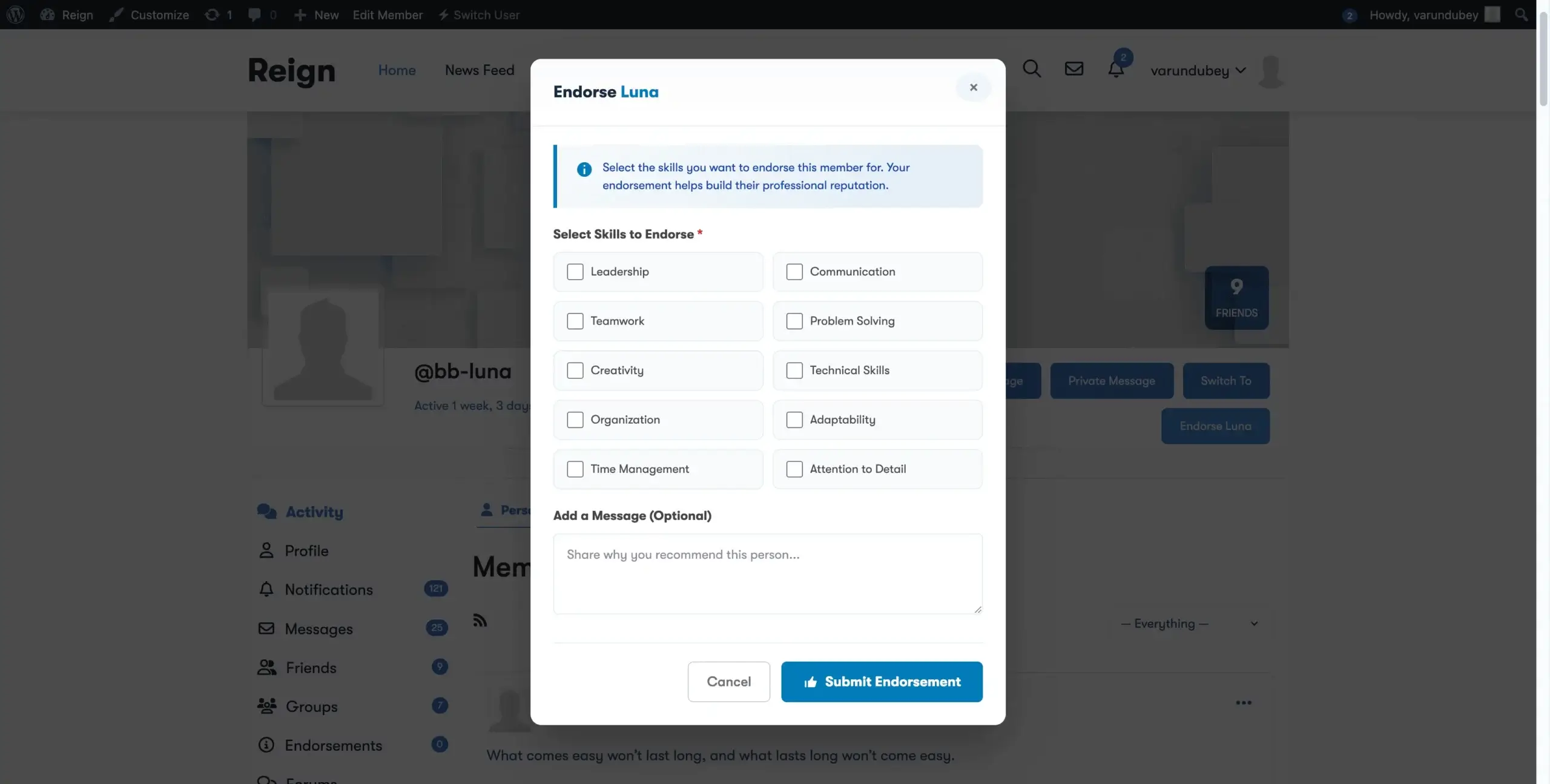Close the Endorse Luna dialog
The height and width of the screenshot is (784, 1550).
tap(973, 87)
